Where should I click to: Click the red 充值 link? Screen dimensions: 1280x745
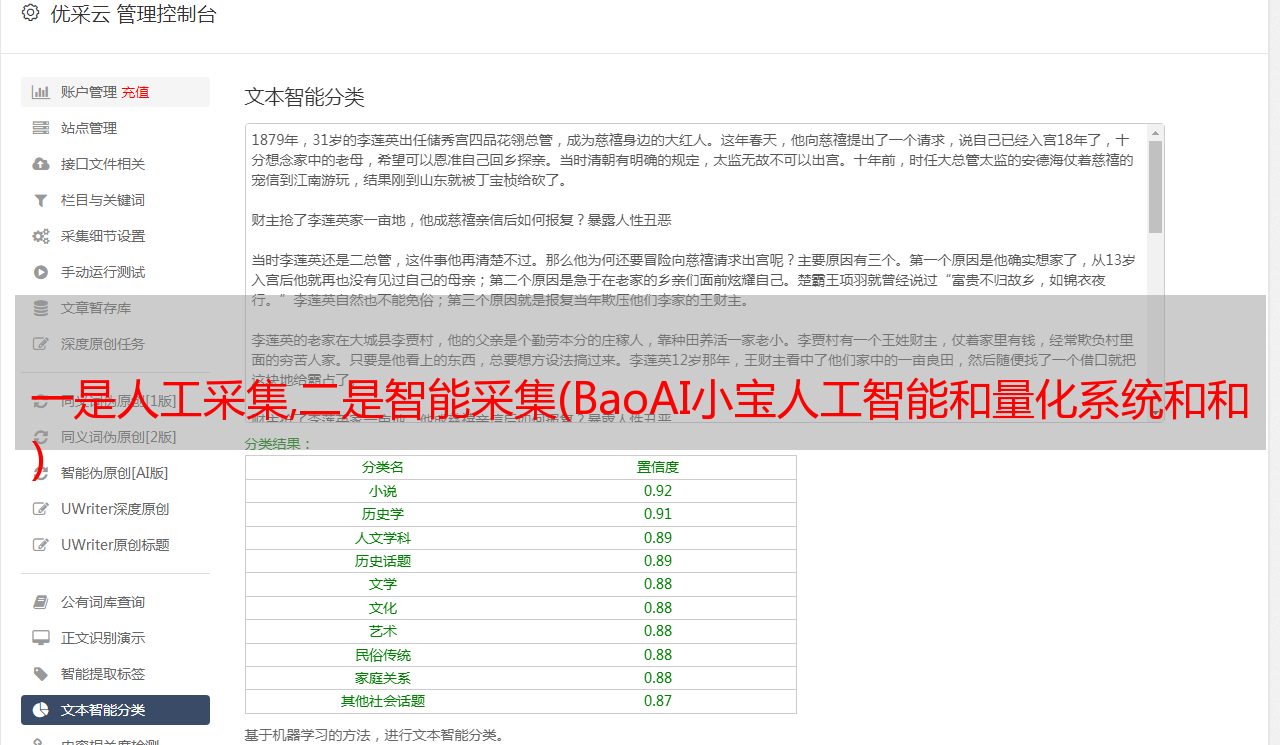135,92
